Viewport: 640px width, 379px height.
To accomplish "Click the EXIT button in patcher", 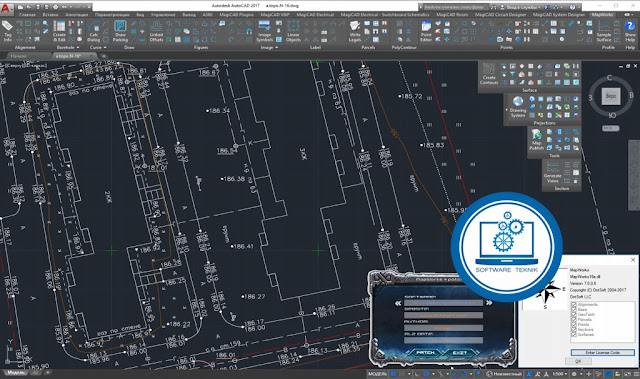I will tap(460, 352).
